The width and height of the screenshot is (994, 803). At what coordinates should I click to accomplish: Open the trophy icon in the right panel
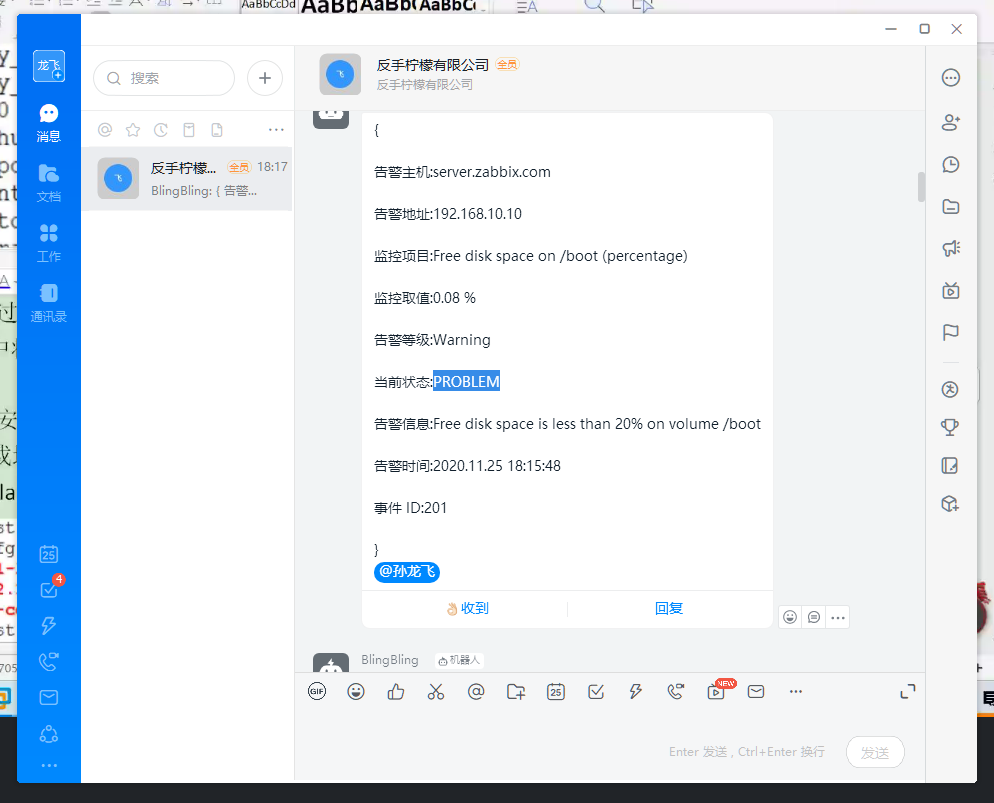coord(950,427)
